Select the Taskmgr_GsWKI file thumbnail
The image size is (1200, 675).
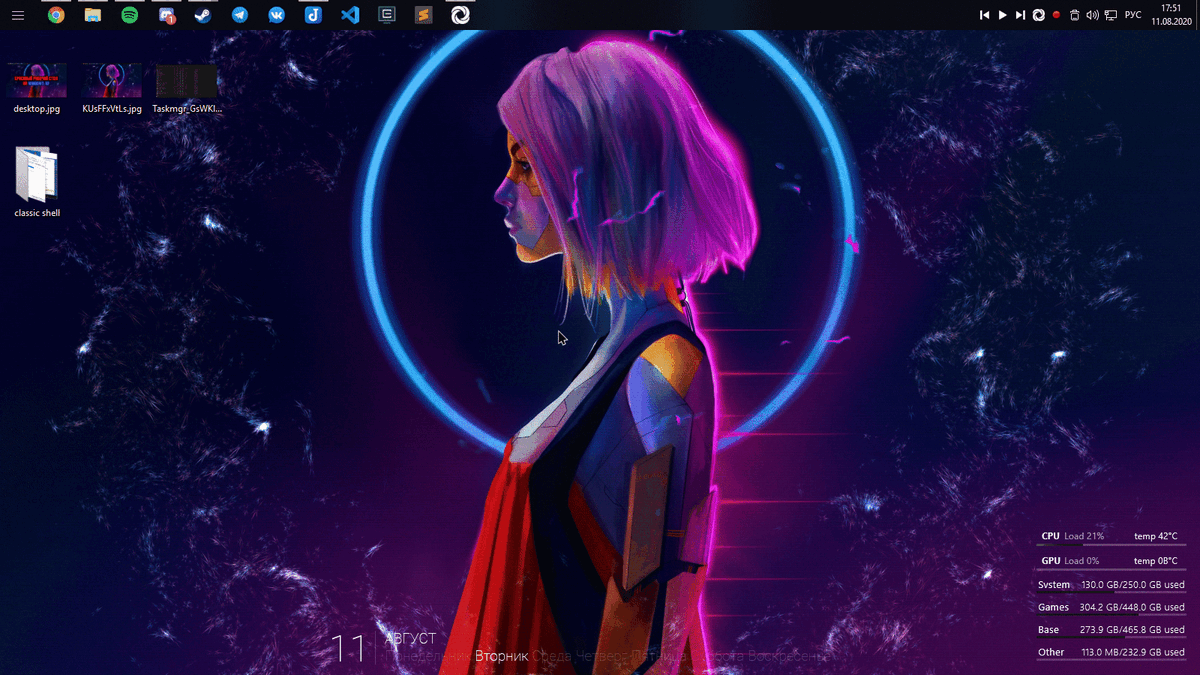[x=187, y=88]
